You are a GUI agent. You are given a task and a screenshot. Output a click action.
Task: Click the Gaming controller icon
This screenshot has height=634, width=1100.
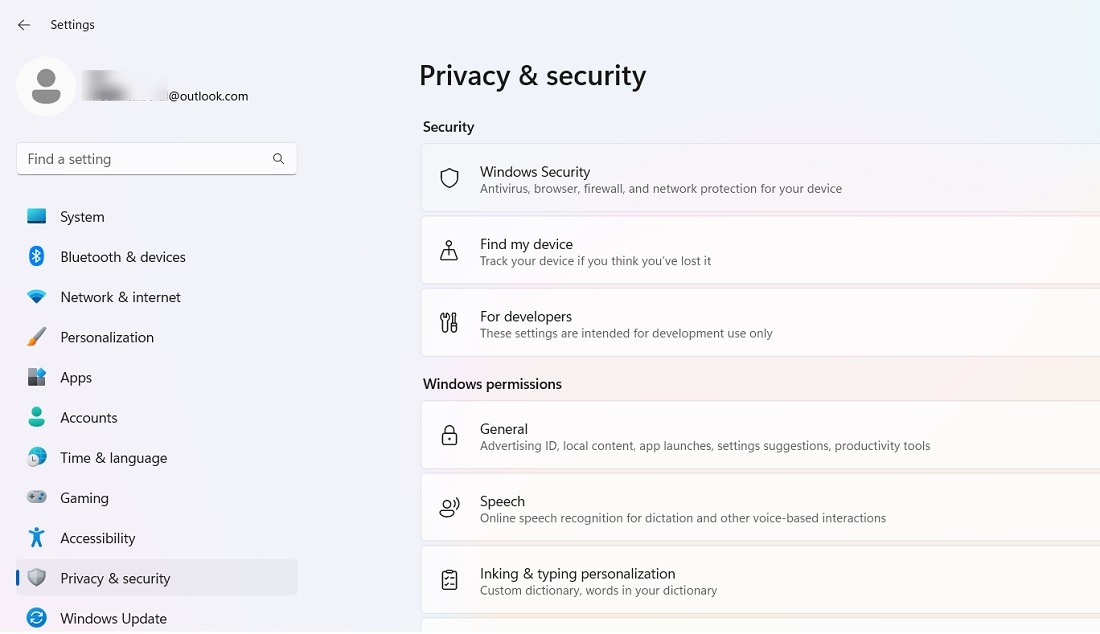(x=37, y=497)
